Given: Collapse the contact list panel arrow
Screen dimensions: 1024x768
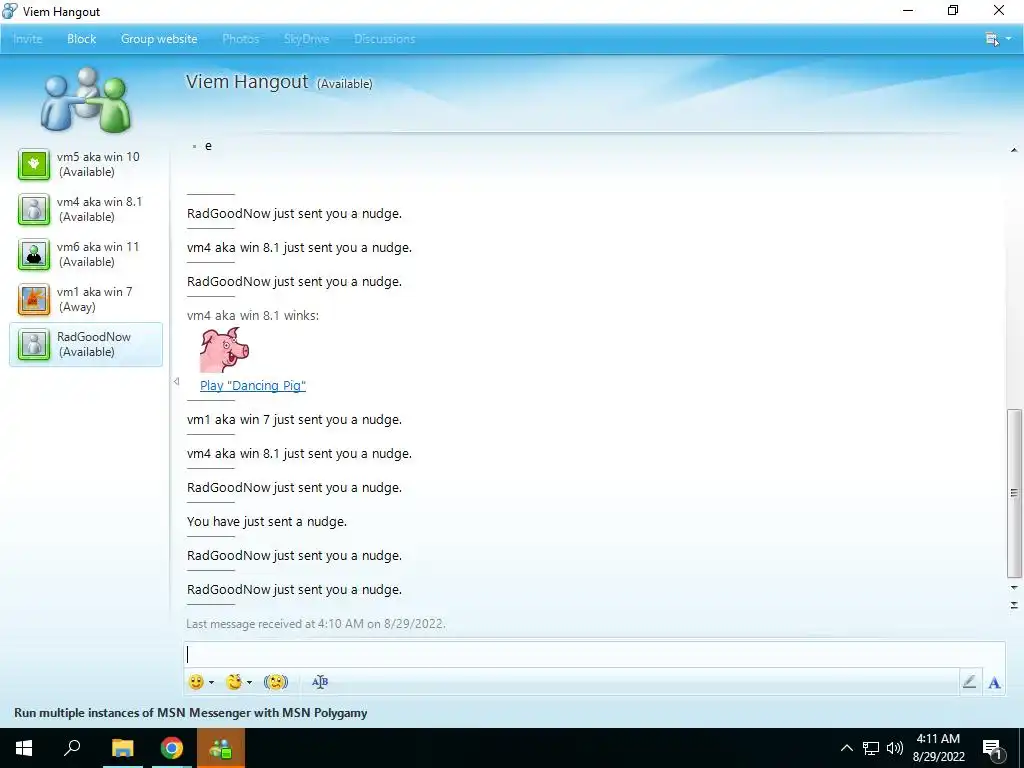Looking at the screenshot, I should click(176, 381).
